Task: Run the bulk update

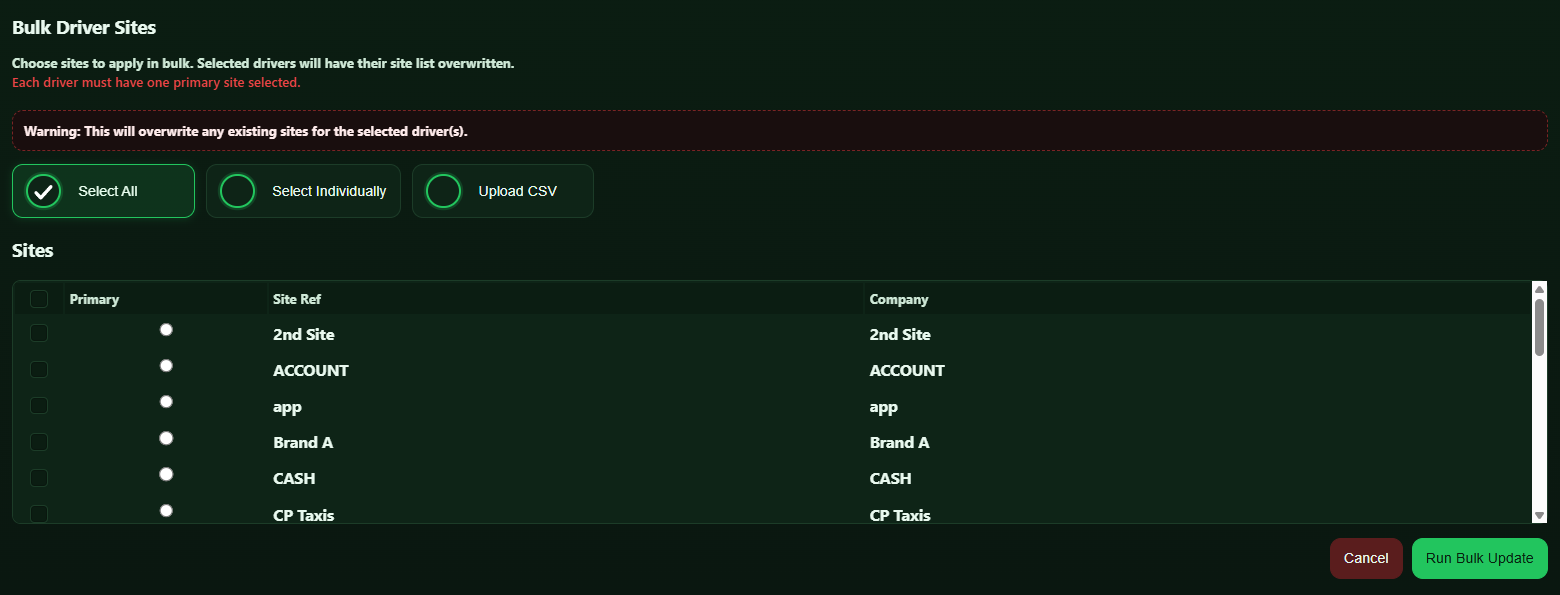Action: (x=1479, y=558)
